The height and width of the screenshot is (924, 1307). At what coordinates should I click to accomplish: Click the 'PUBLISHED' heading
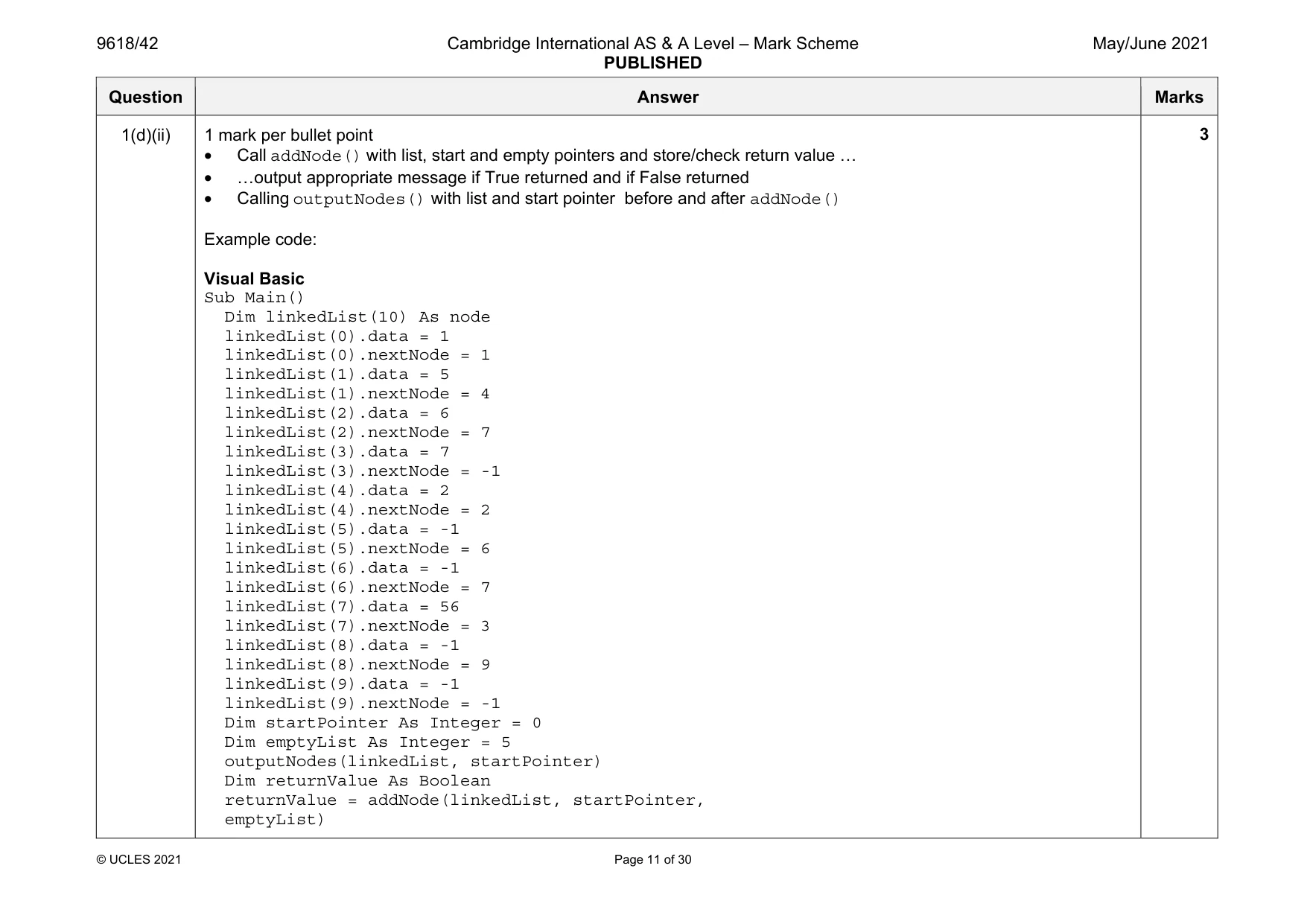[x=652, y=63]
